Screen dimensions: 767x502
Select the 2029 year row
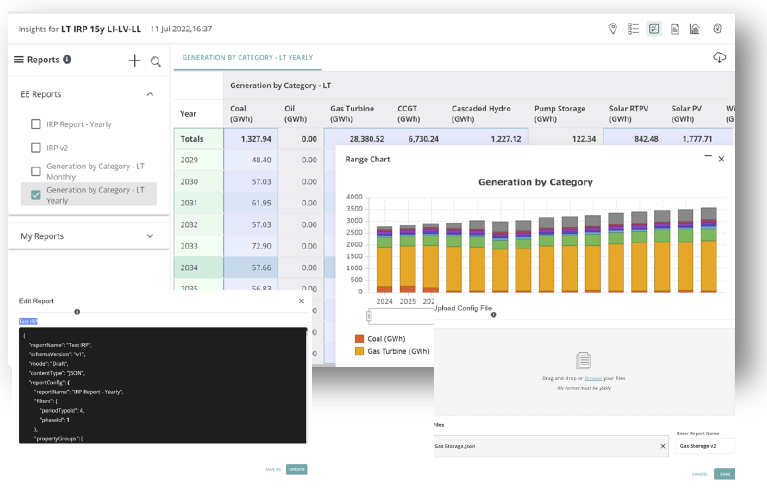[199, 160]
